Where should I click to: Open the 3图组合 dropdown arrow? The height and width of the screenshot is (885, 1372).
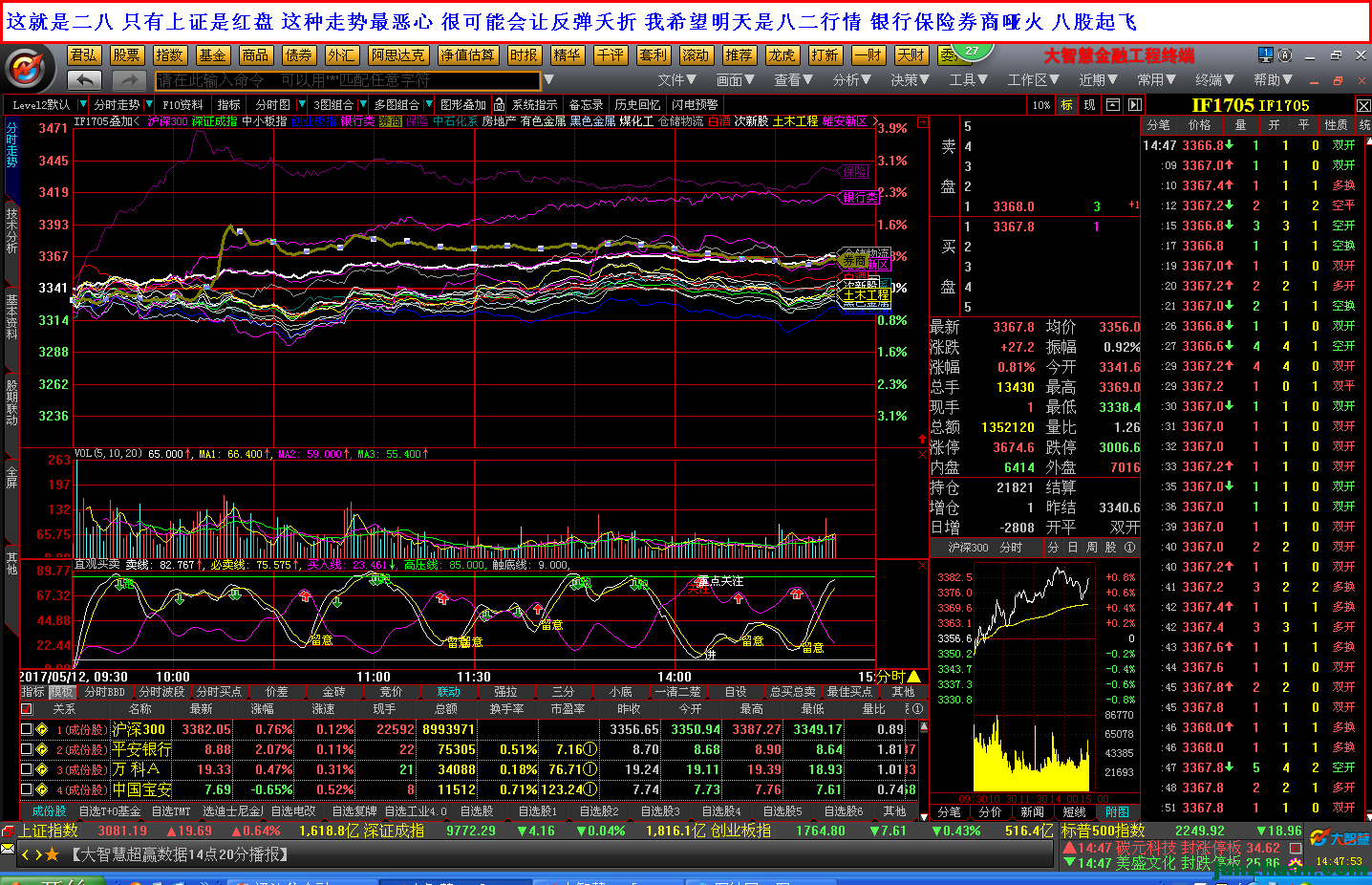click(x=362, y=104)
